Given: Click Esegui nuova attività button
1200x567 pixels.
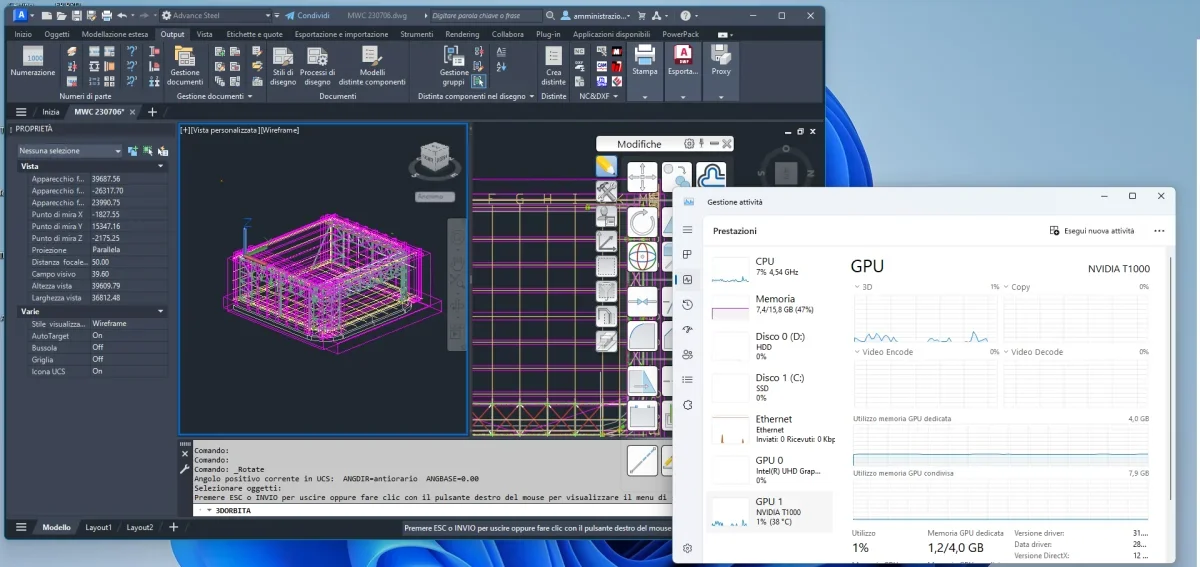Looking at the screenshot, I should (1092, 231).
